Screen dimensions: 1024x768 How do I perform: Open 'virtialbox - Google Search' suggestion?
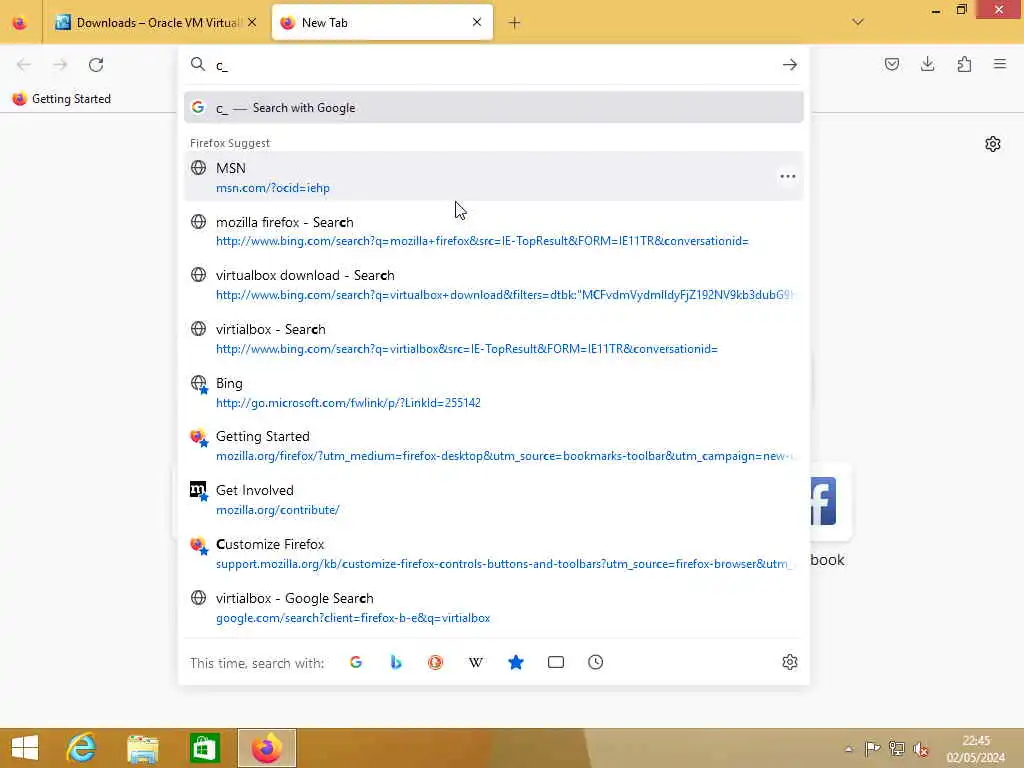click(x=493, y=608)
